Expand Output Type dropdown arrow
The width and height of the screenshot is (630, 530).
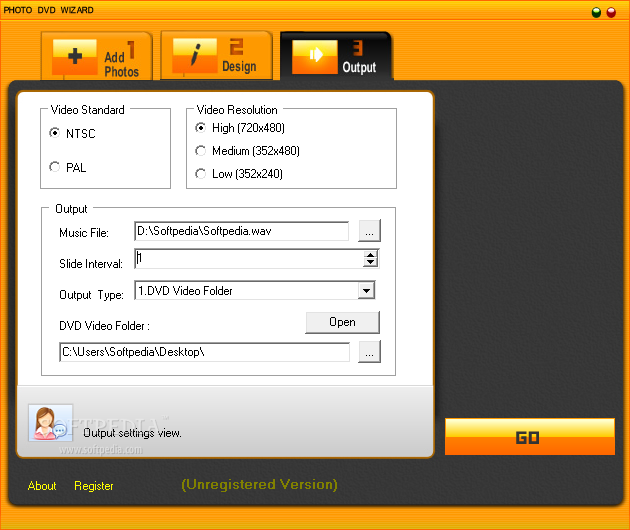(366, 291)
